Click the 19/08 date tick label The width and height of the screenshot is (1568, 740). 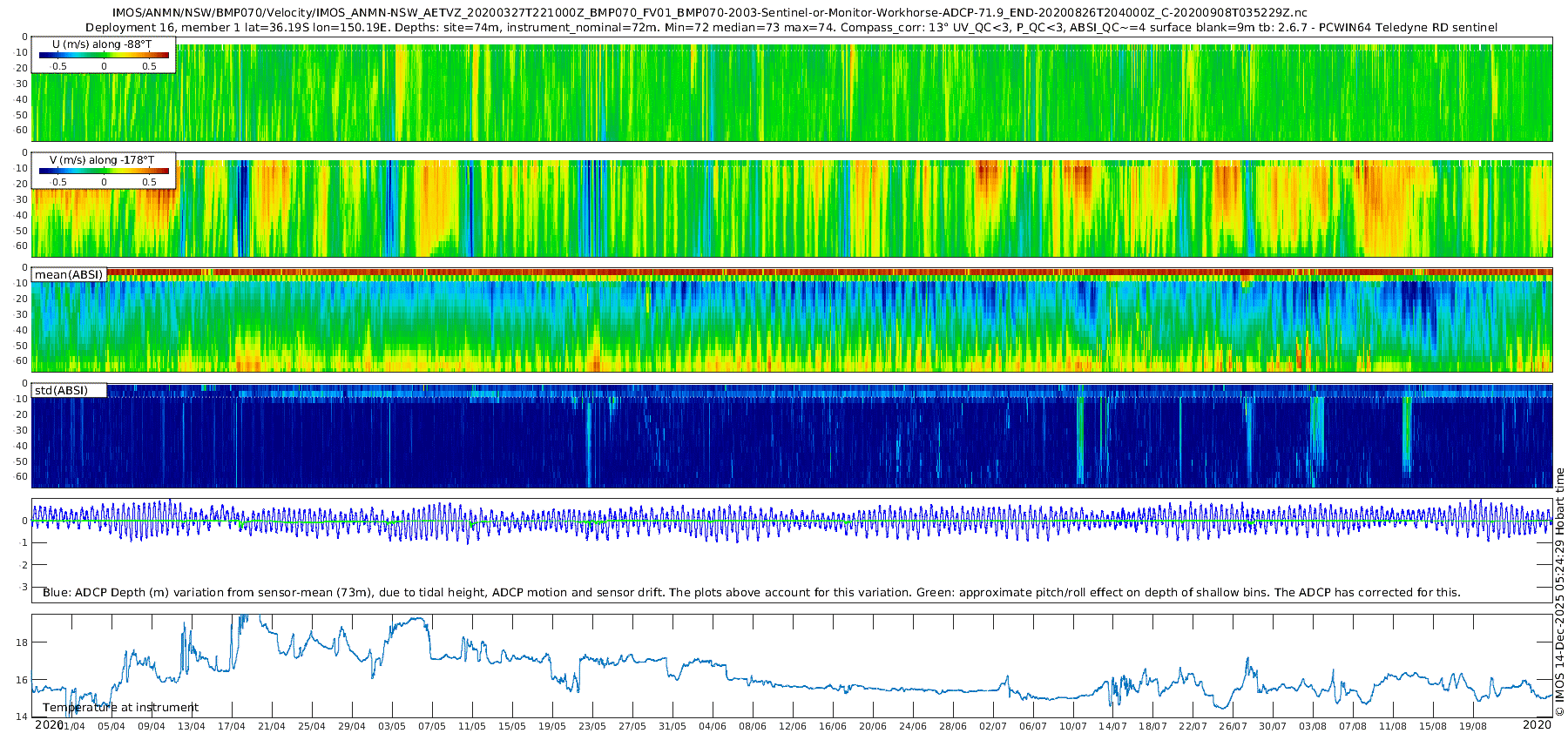tap(1473, 726)
